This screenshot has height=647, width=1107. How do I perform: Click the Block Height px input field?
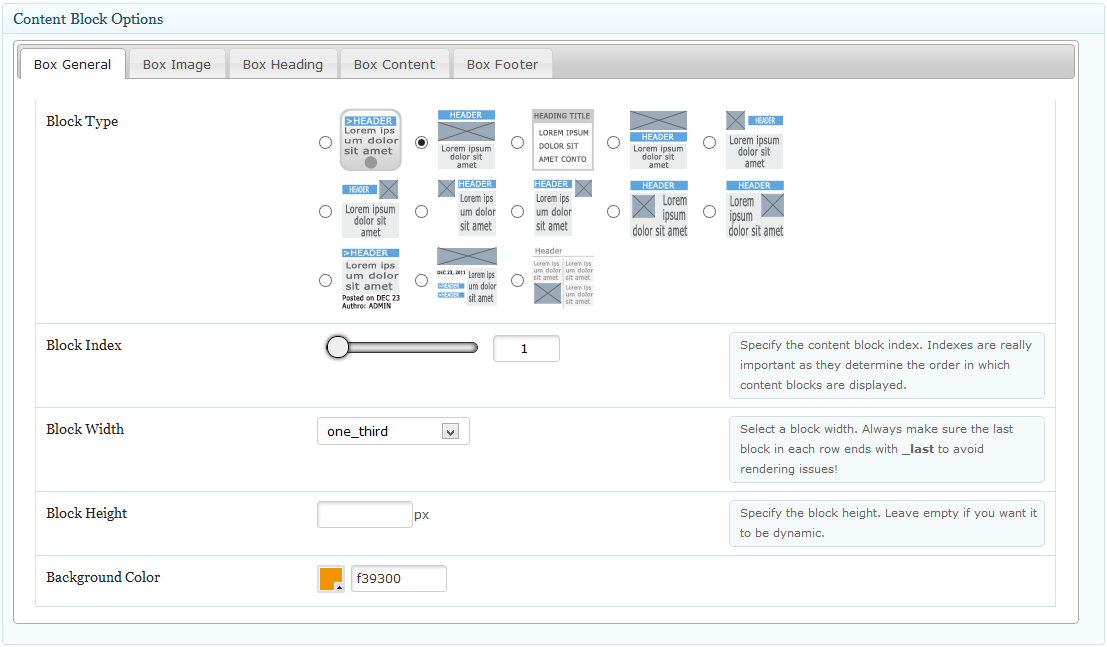pos(365,515)
